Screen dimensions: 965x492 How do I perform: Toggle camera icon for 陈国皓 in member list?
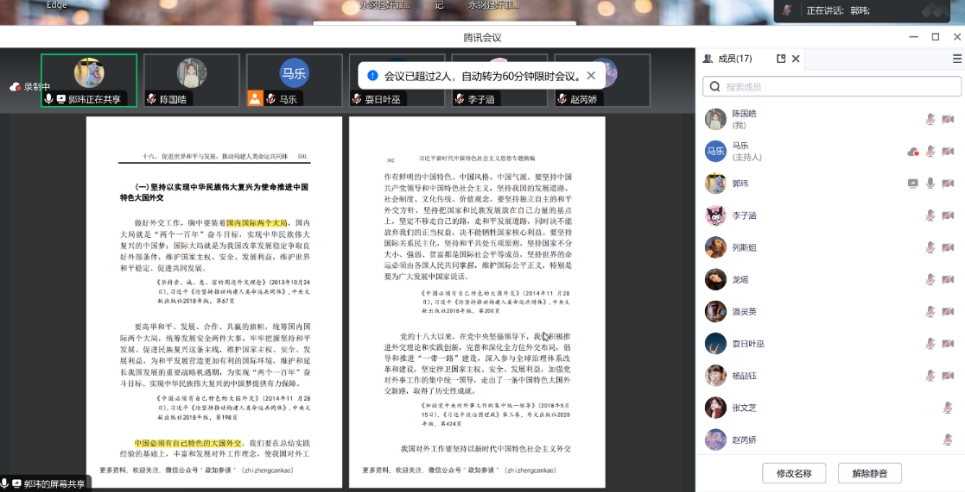coord(947,120)
